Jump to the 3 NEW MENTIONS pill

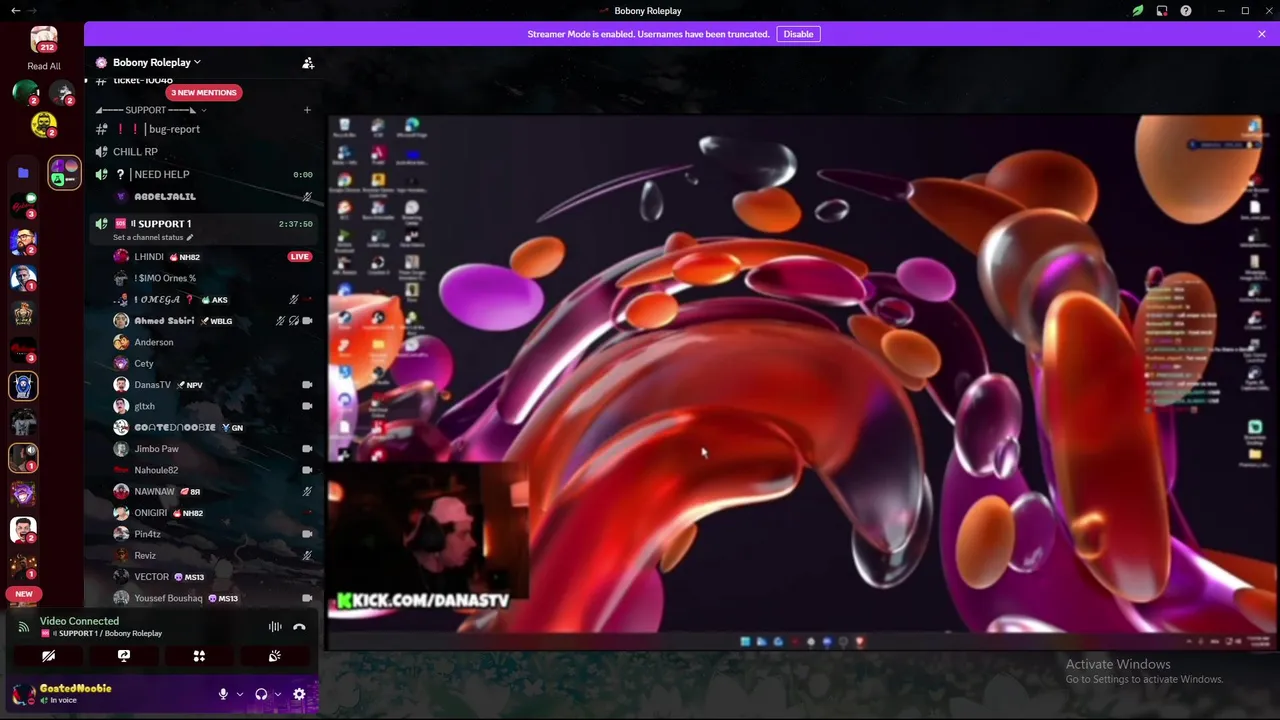pos(203,92)
